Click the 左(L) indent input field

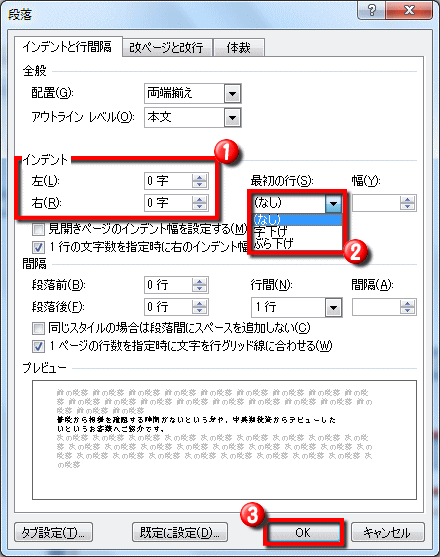click(x=168, y=181)
